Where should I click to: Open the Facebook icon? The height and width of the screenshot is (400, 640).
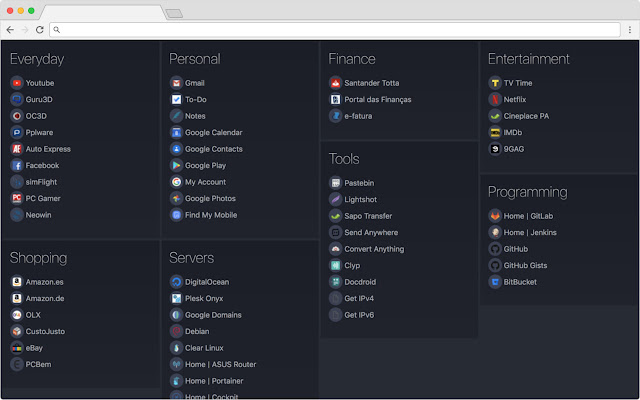(x=17, y=165)
